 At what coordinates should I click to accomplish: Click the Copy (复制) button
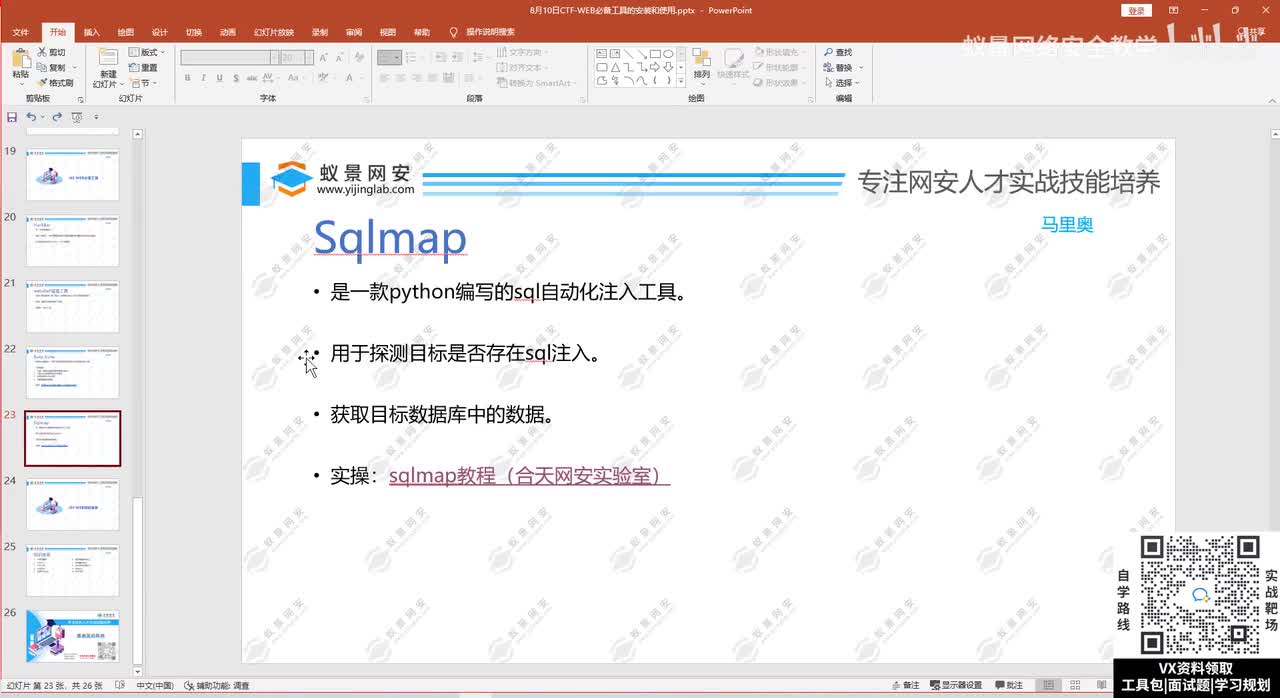click(51, 67)
